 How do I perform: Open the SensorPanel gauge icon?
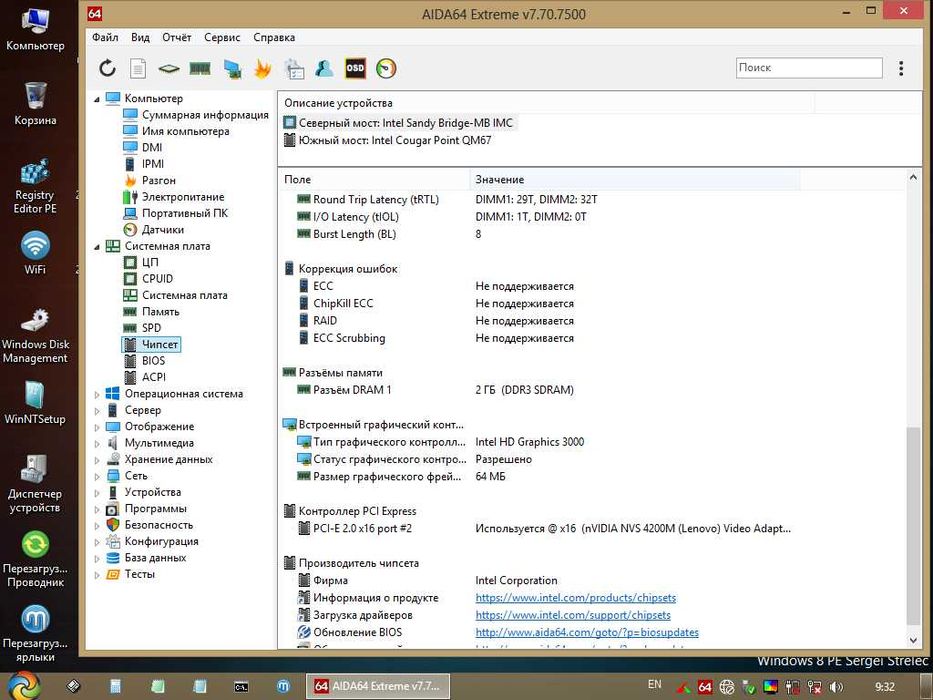click(386, 68)
